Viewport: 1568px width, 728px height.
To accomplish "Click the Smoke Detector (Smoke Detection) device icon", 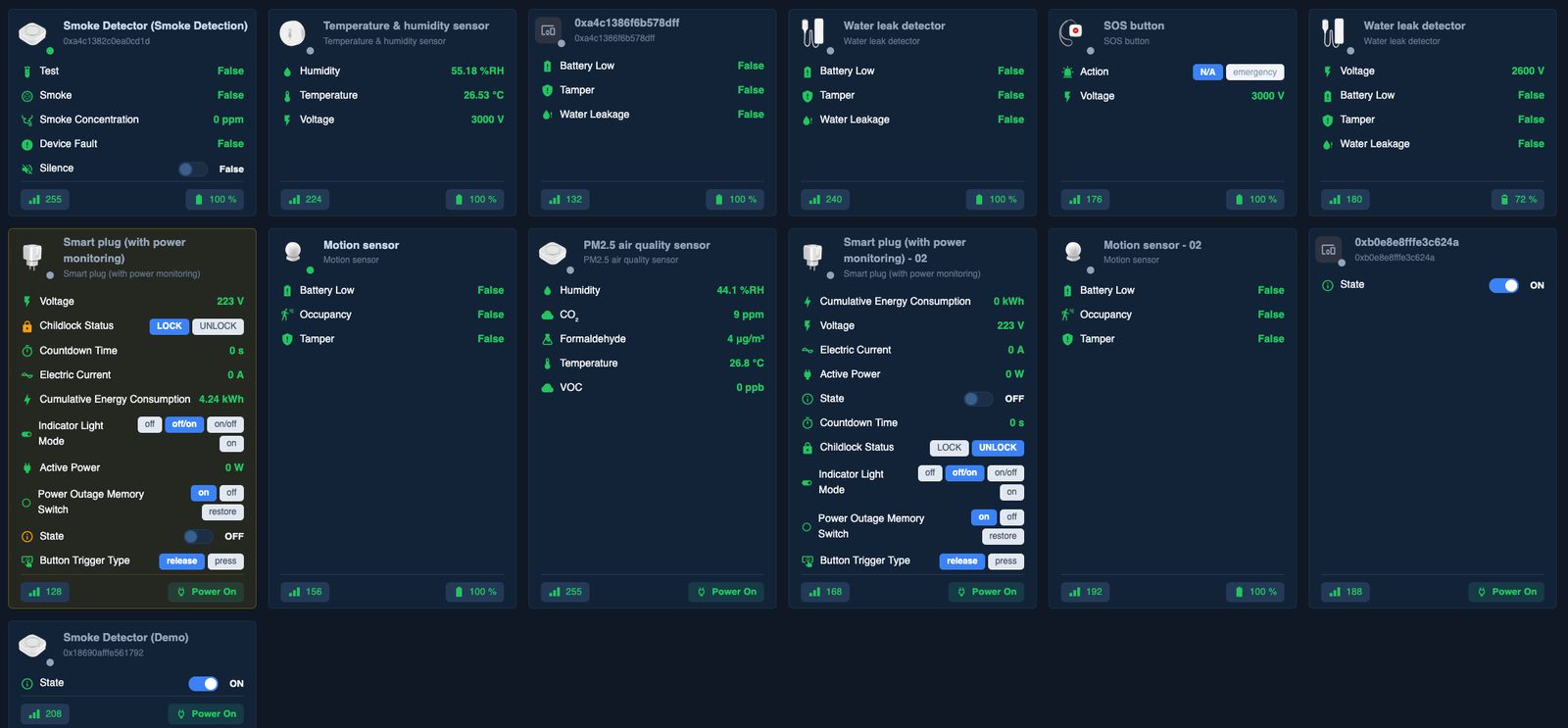I will (32, 34).
